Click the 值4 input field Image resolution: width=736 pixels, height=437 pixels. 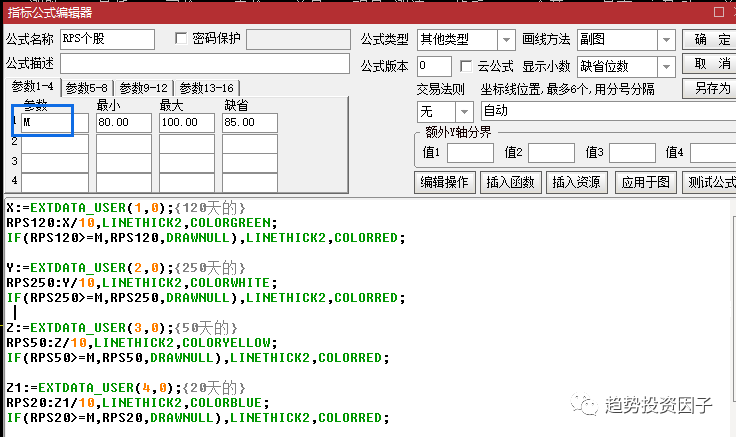coord(713,153)
